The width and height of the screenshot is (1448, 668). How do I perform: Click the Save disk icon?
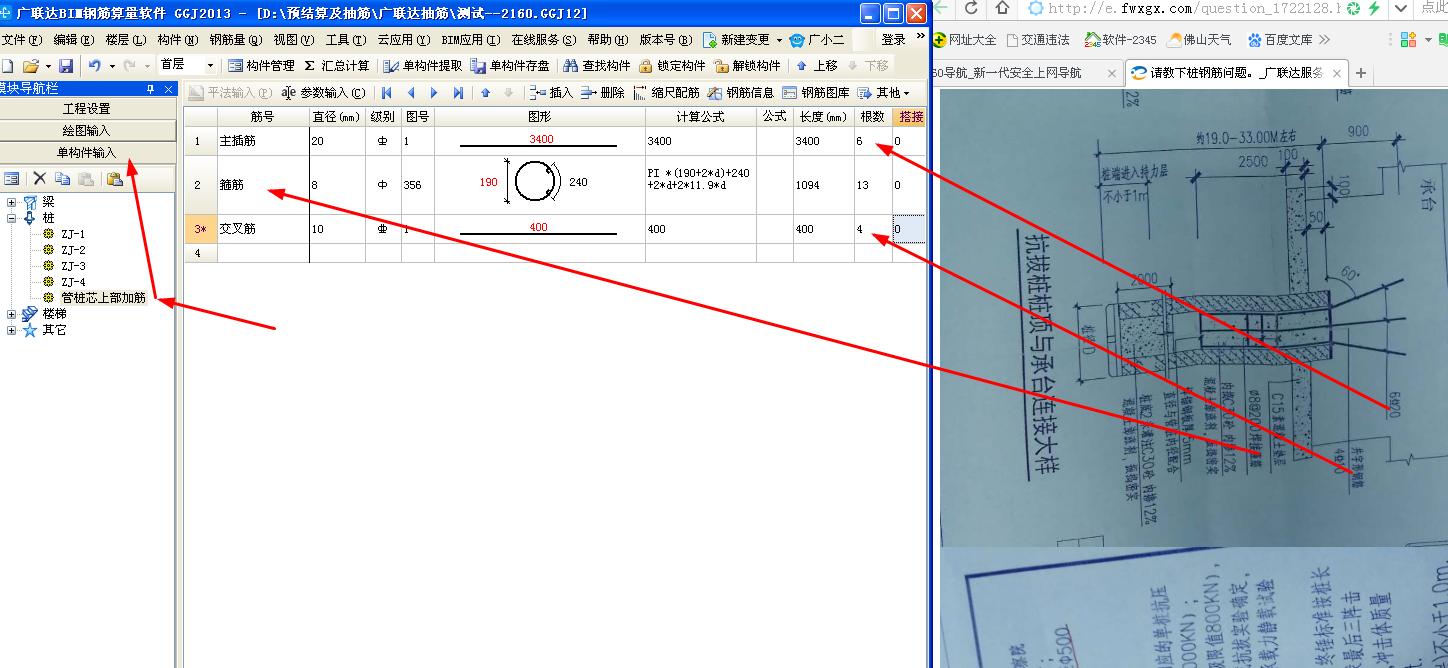[x=66, y=66]
